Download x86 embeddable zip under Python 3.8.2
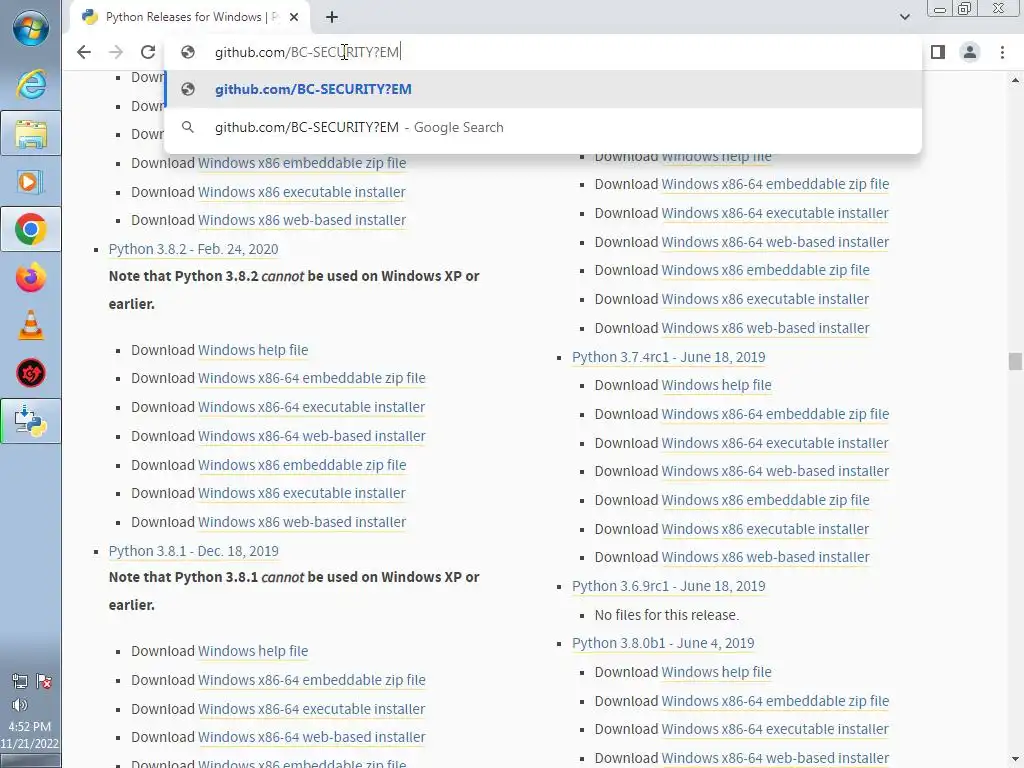 point(302,465)
